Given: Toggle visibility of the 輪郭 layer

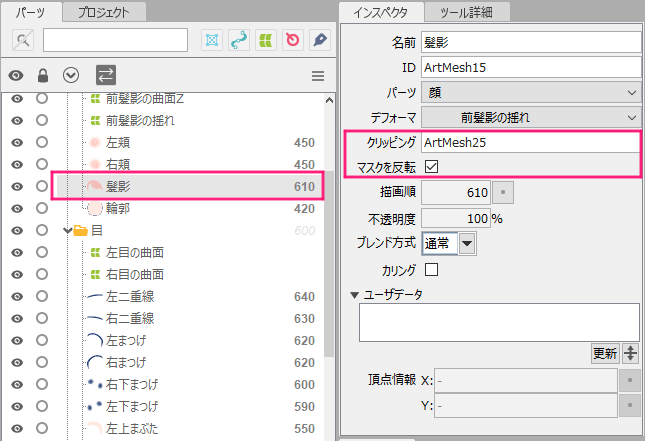Looking at the screenshot, I should pos(17,209).
